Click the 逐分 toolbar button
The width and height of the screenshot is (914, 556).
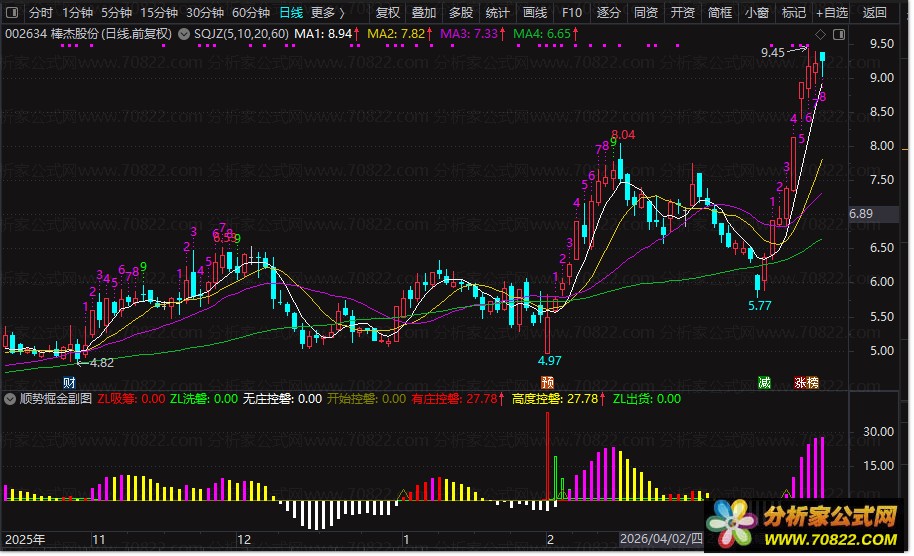click(609, 12)
